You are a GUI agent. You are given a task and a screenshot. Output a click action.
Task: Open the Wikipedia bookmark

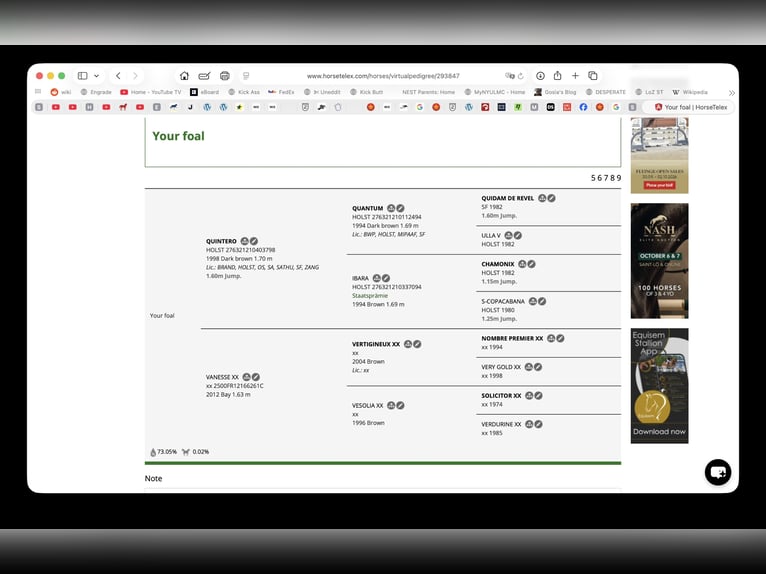[690, 92]
